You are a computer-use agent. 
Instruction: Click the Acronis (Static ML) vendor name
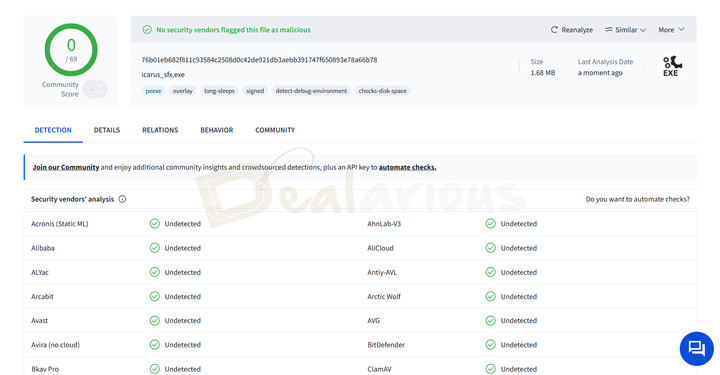[60, 224]
